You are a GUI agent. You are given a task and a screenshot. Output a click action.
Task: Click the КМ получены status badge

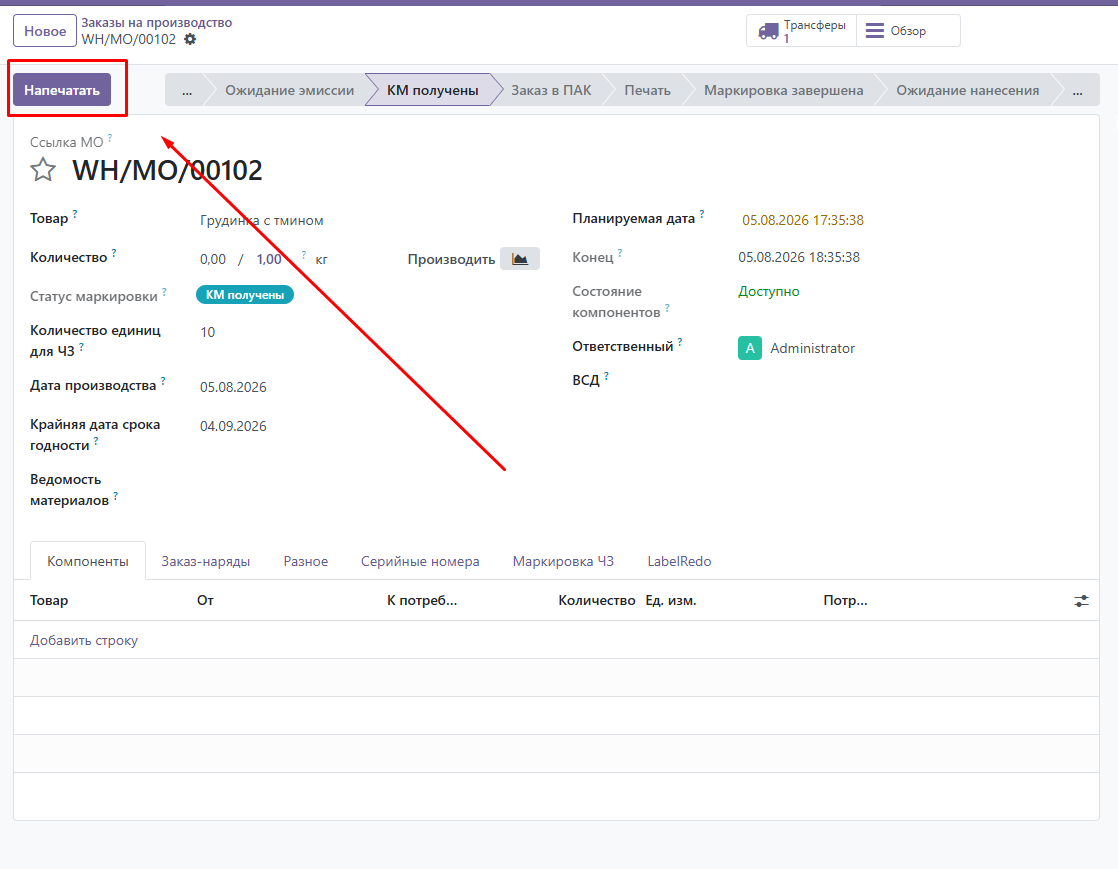point(245,294)
